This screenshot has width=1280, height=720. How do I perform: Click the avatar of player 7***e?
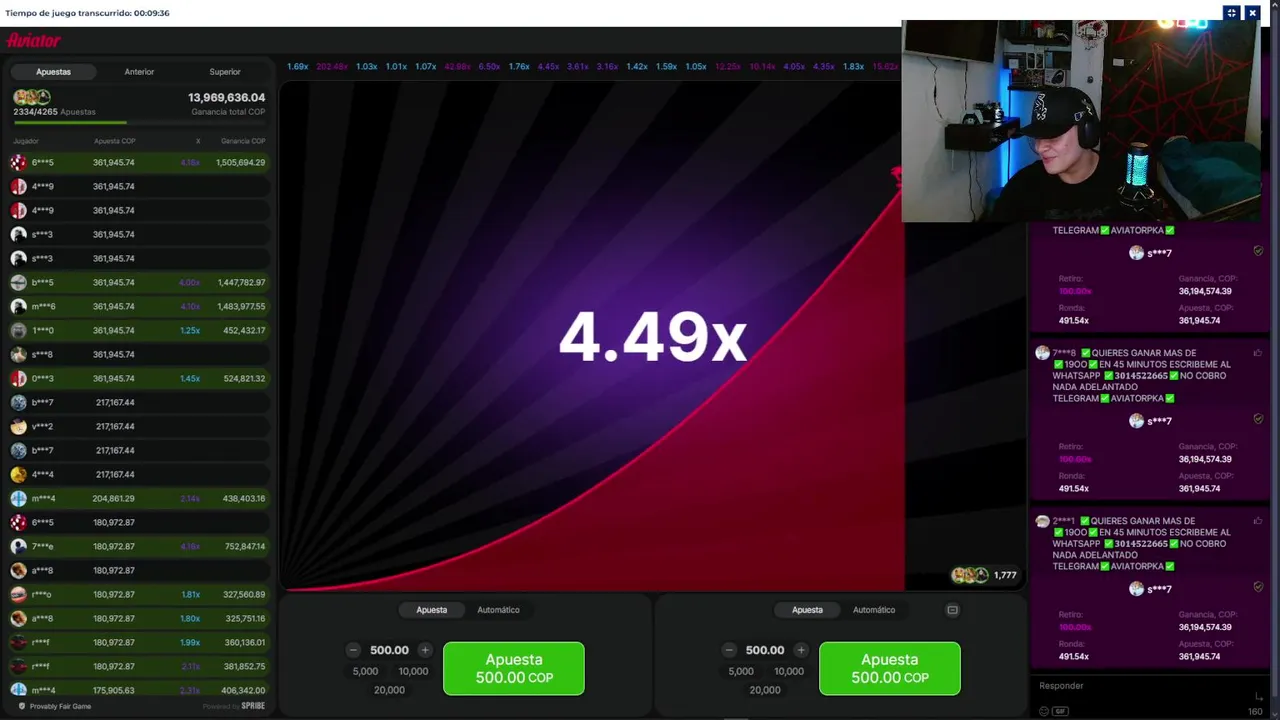18,546
